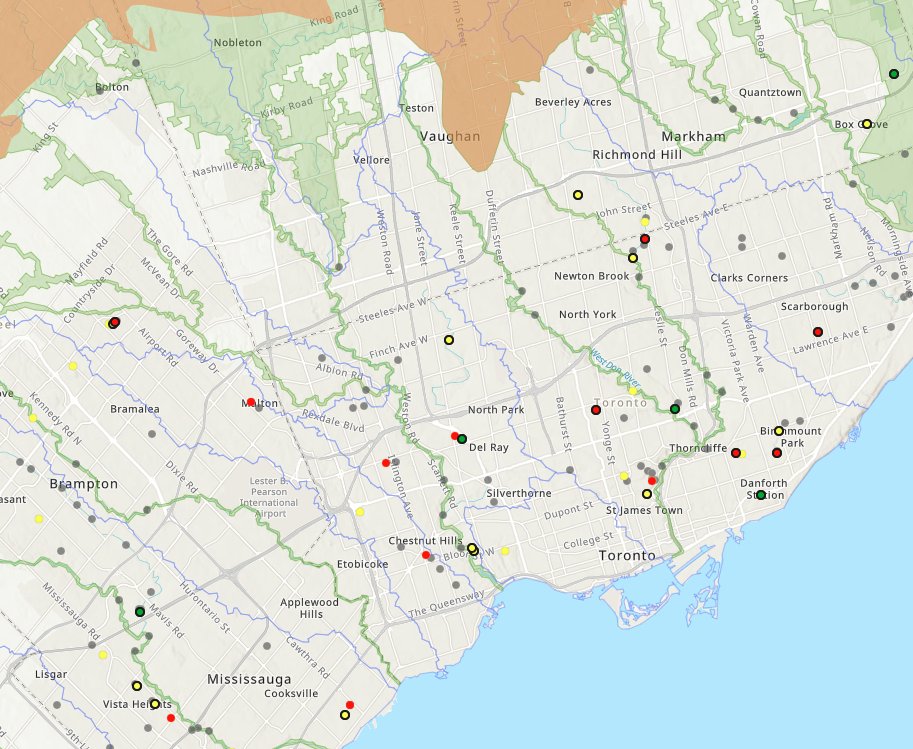Select the Markham label
This screenshot has width=913, height=749.
click(693, 136)
